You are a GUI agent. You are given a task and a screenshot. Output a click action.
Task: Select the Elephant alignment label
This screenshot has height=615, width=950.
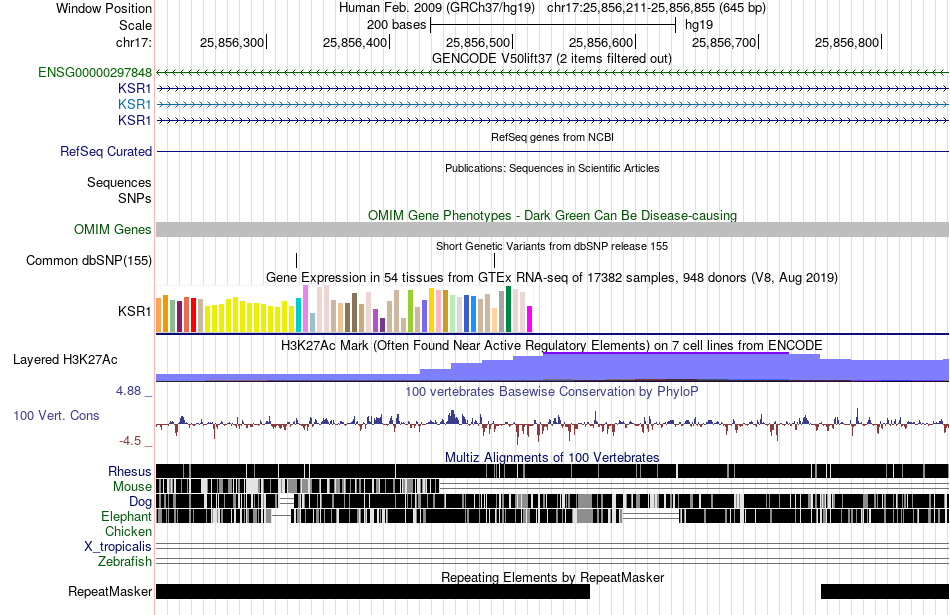[x=126, y=517]
